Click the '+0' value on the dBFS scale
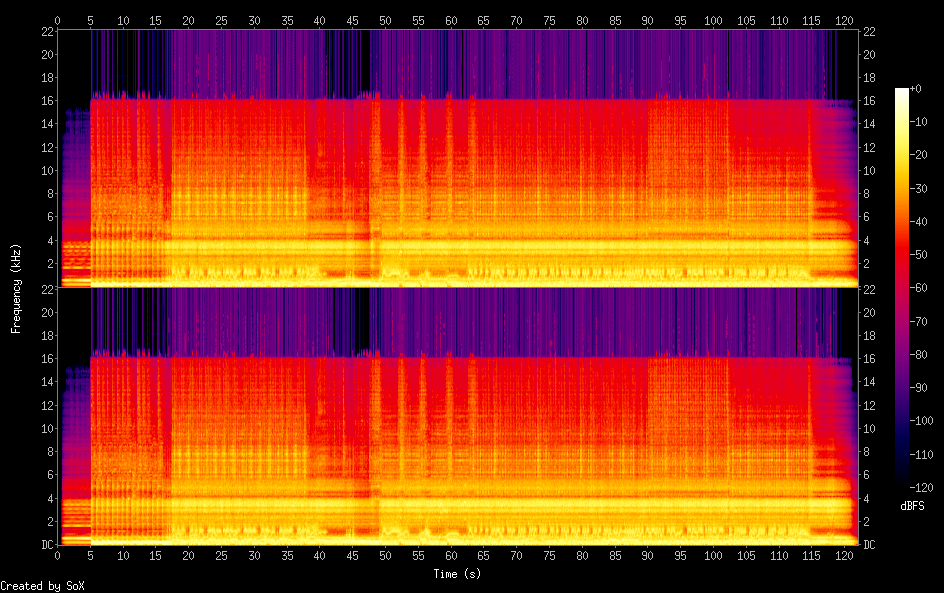 (915, 88)
